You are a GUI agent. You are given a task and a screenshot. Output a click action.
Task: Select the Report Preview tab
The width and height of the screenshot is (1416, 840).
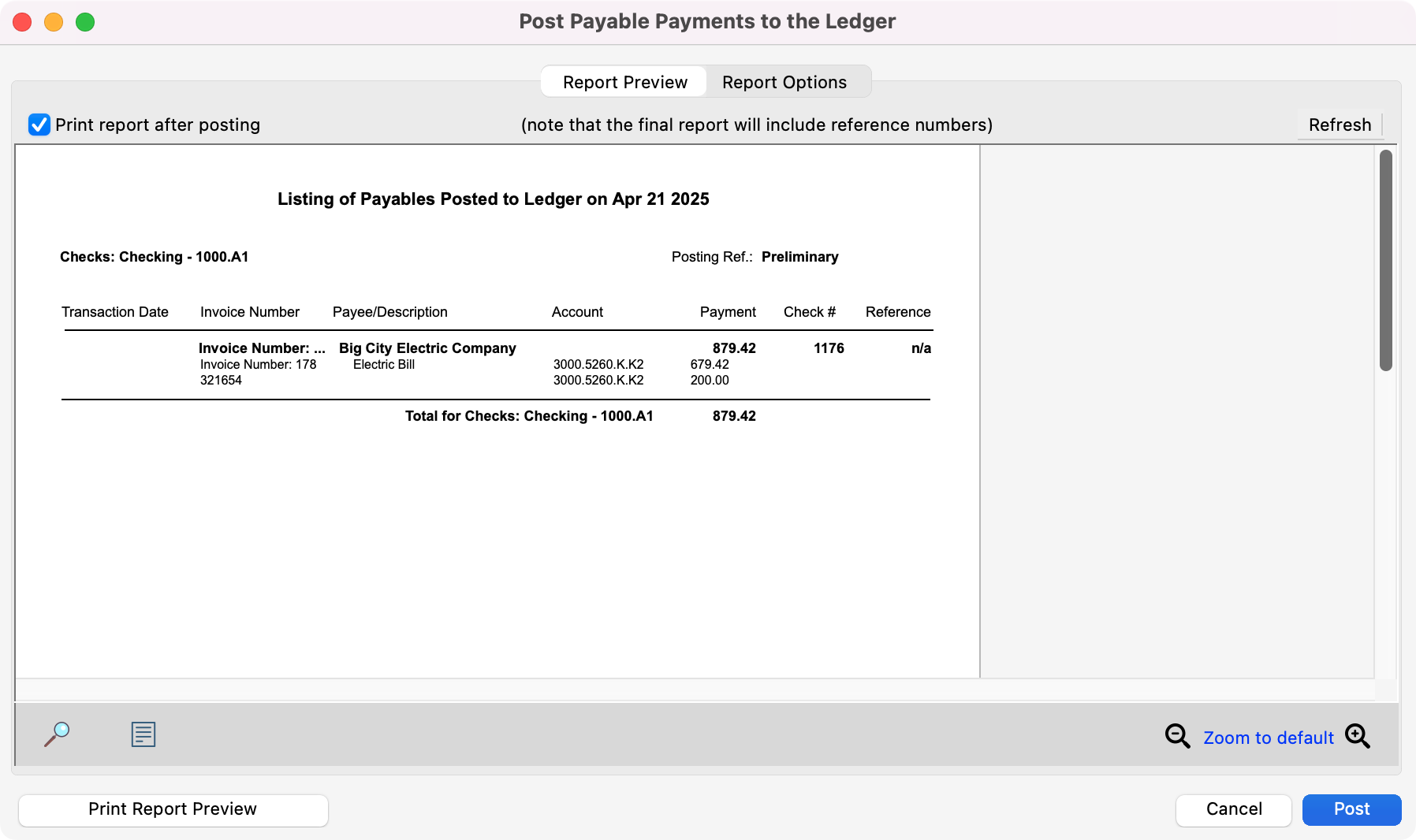[x=624, y=82]
